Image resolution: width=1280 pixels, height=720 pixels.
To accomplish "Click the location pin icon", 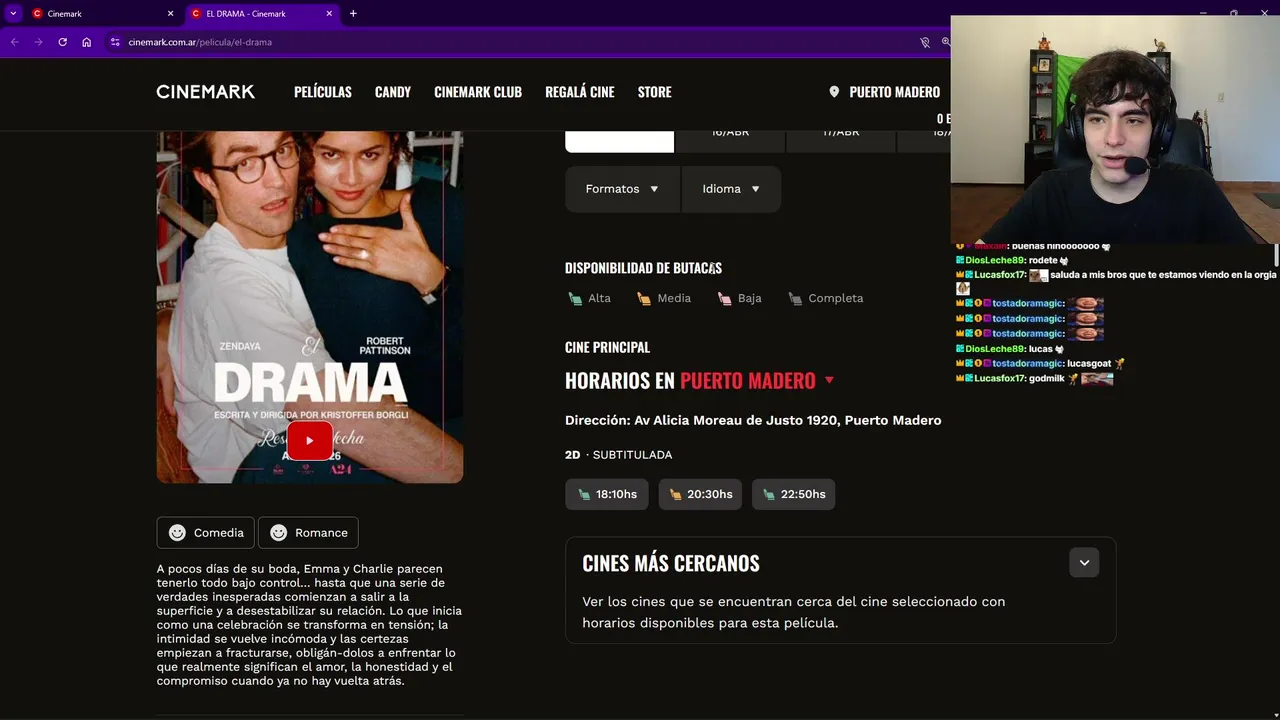I will point(834,92).
